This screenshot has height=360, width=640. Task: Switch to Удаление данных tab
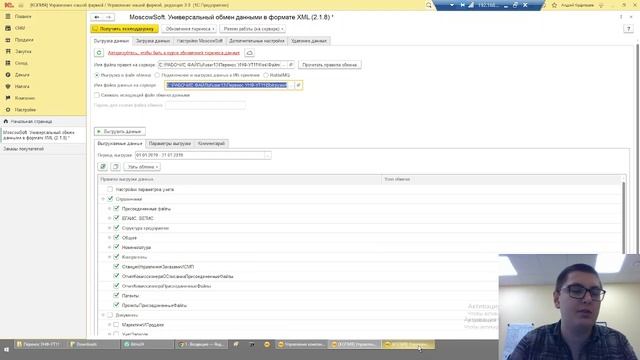[x=309, y=41]
